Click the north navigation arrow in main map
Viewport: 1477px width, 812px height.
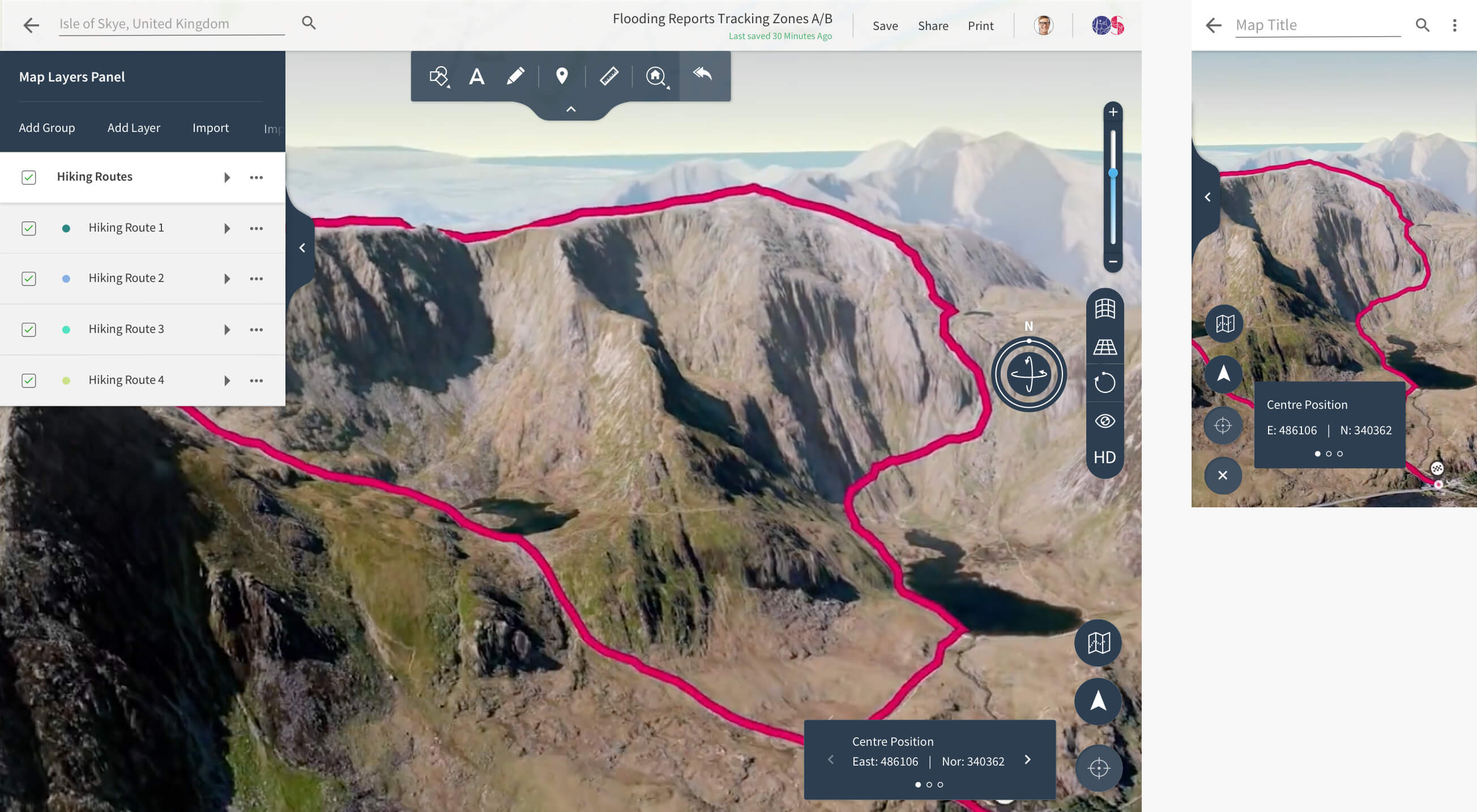pos(1098,701)
